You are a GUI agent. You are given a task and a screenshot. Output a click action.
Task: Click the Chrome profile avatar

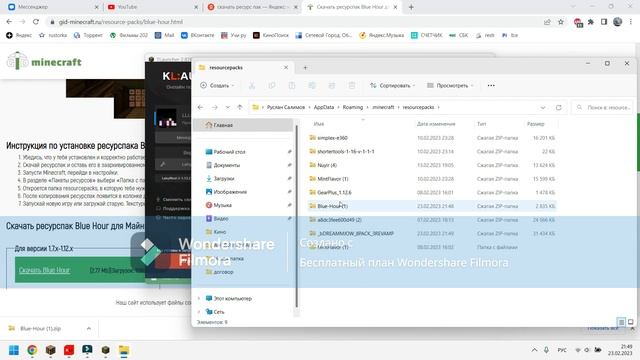618,22
